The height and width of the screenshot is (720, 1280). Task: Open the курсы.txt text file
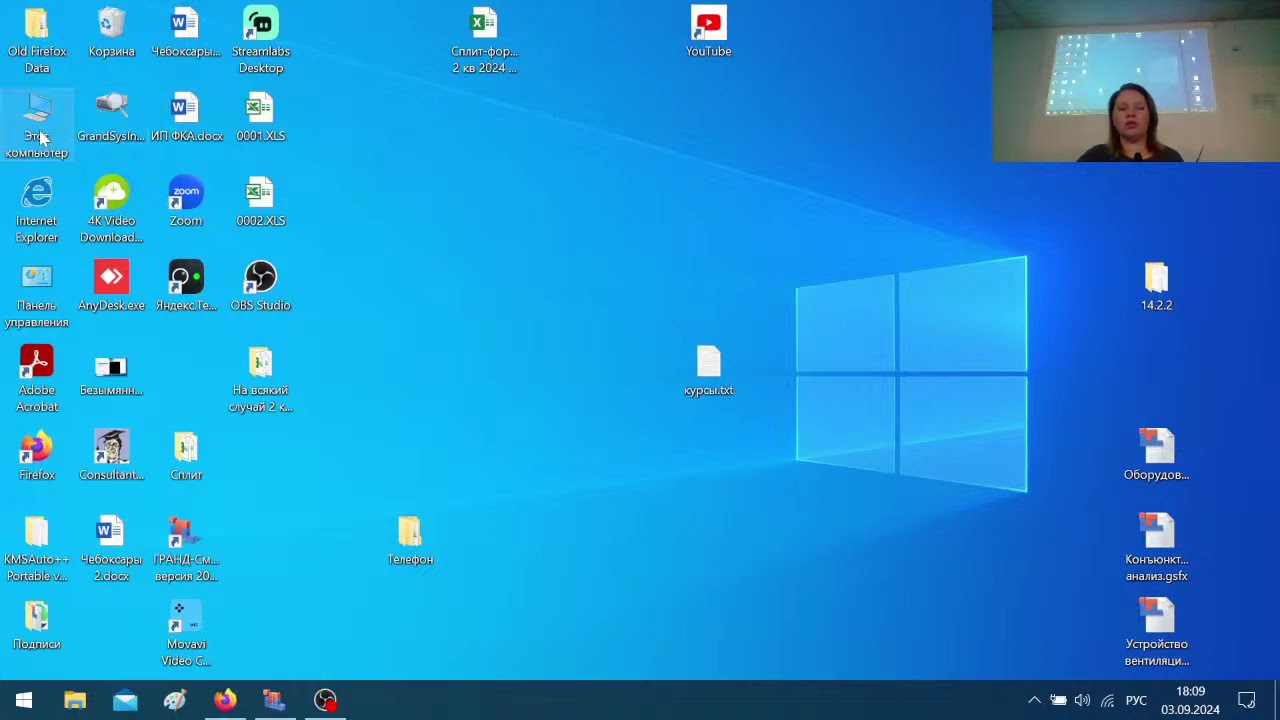point(708,373)
